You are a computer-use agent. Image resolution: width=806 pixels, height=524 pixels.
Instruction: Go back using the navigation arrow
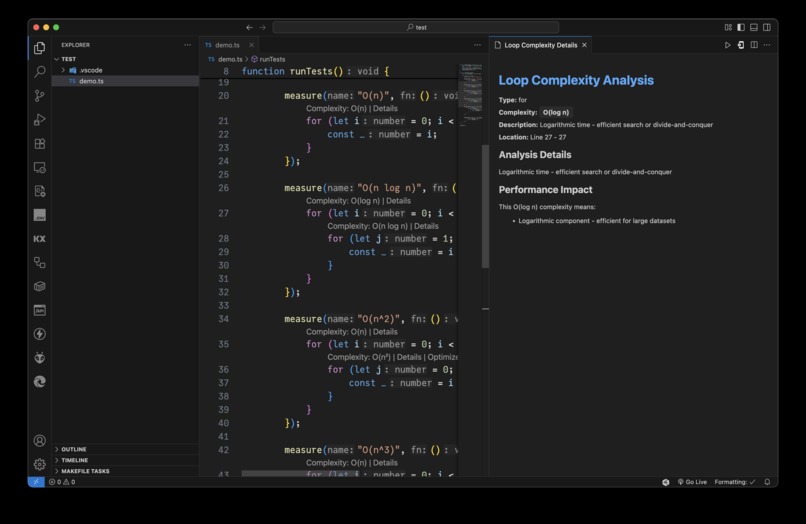click(x=249, y=27)
